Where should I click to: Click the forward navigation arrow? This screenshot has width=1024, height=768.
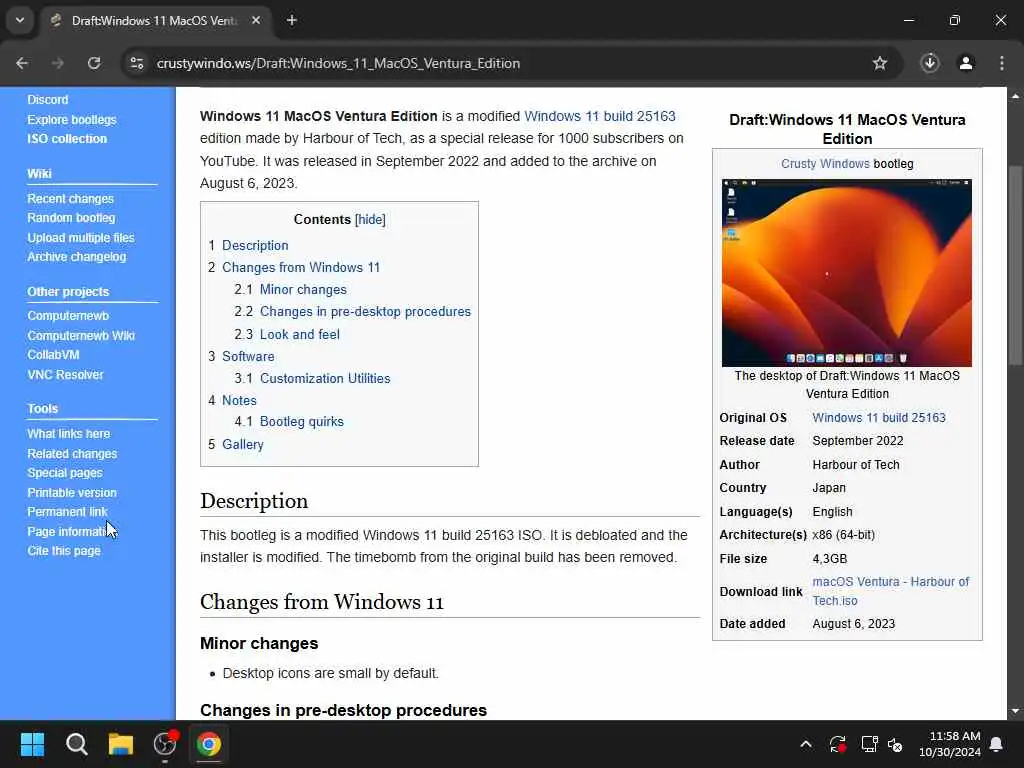coord(58,63)
